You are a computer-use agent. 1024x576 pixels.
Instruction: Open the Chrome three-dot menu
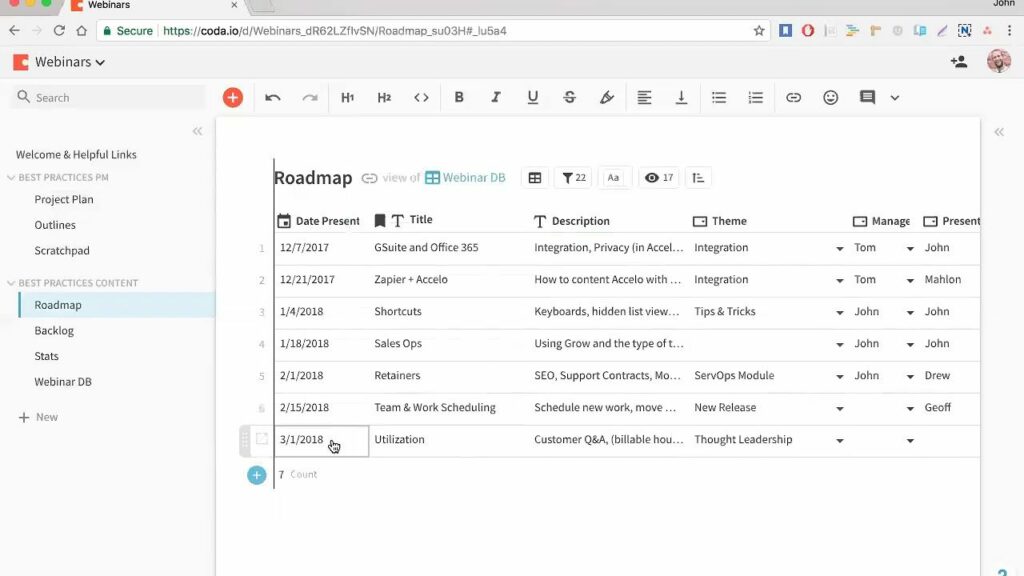[x=1010, y=31]
